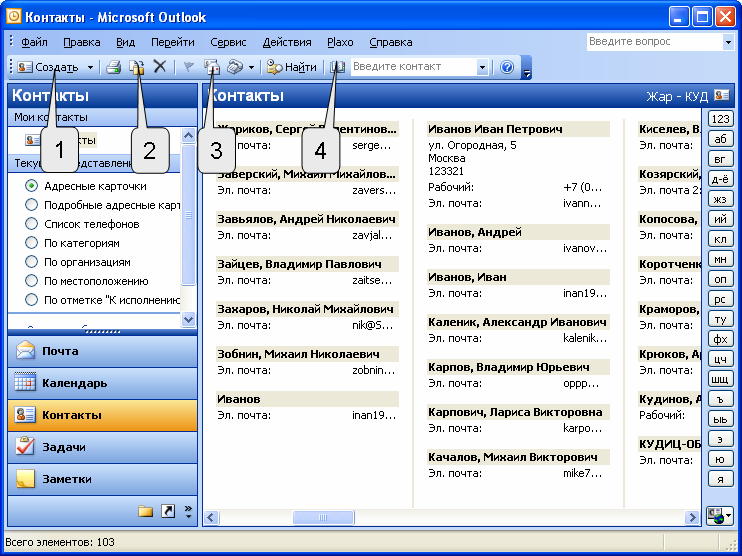Click the horizontal scrollbar thumb in contacts

pos(323,517)
